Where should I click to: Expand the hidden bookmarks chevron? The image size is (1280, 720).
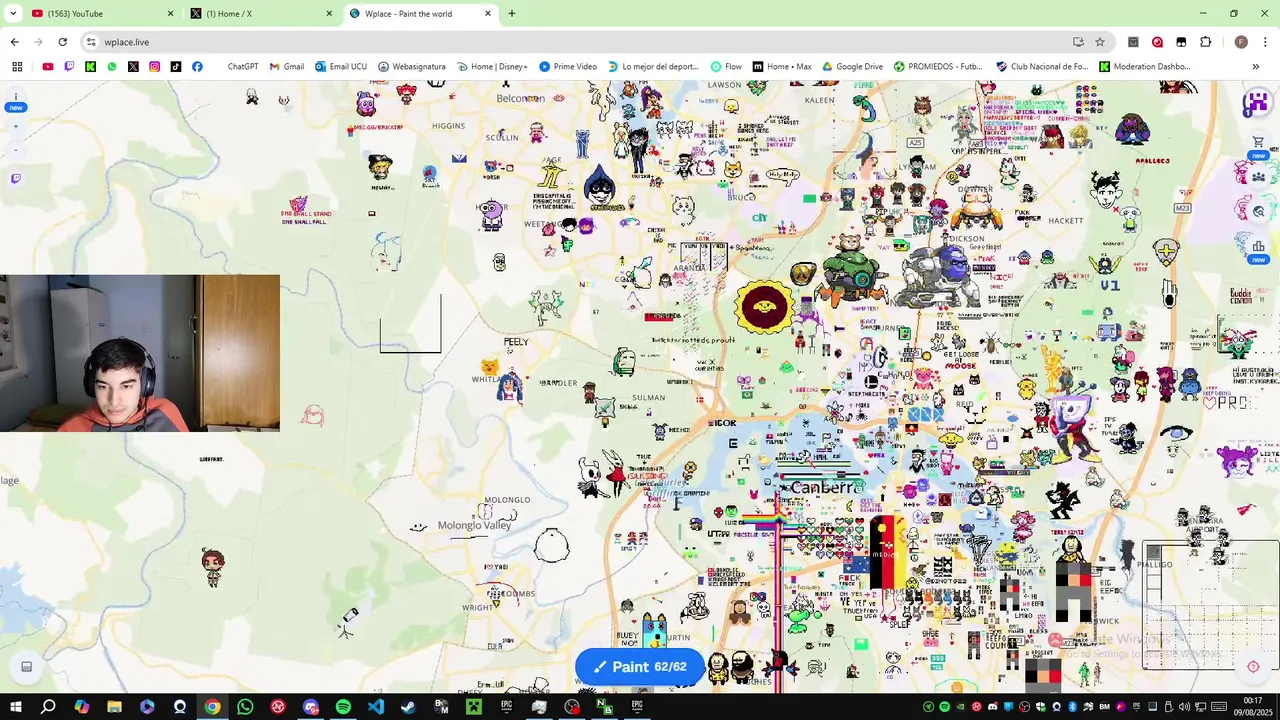tap(1255, 67)
